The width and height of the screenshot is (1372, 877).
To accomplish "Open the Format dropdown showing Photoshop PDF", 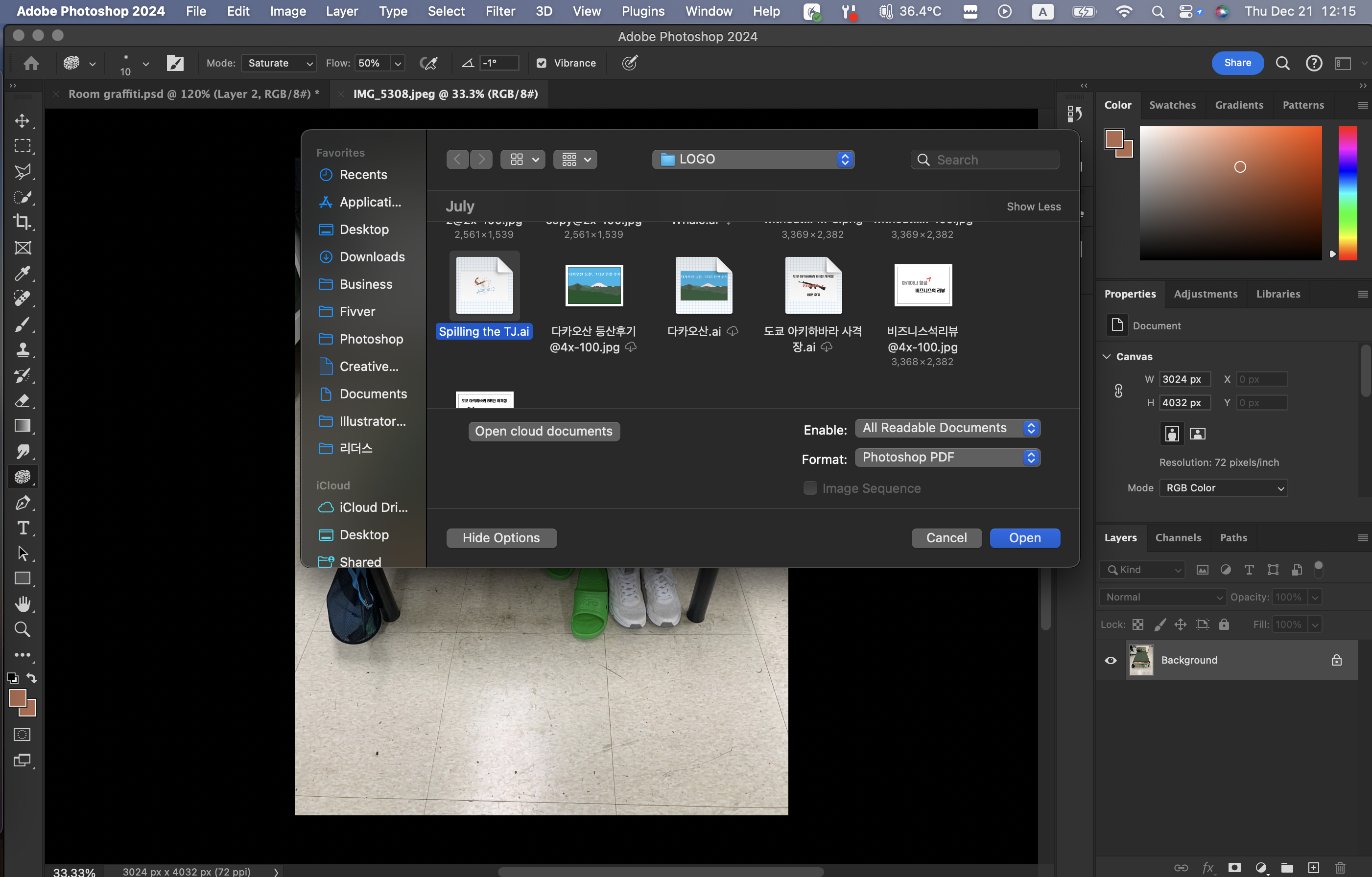I will point(947,457).
